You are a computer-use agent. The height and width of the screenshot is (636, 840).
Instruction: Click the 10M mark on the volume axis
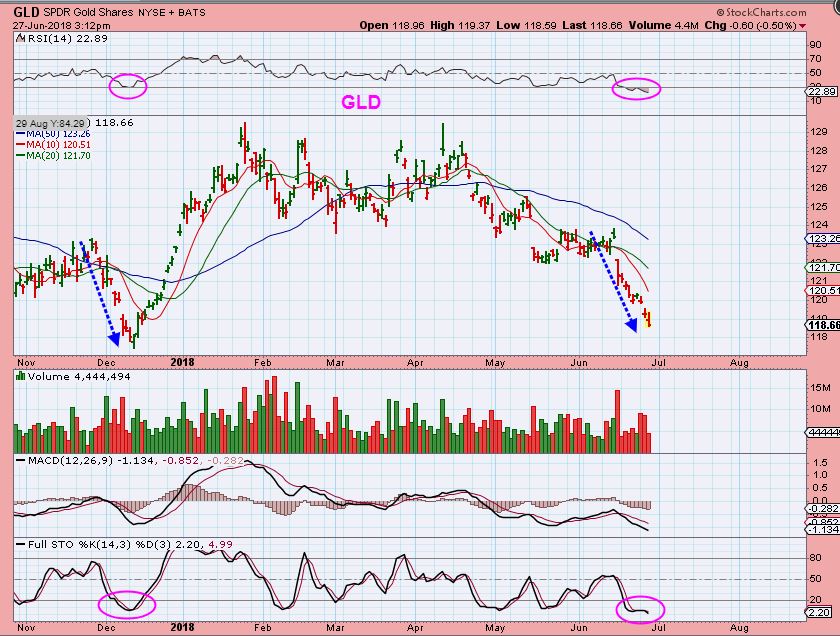coord(820,409)
